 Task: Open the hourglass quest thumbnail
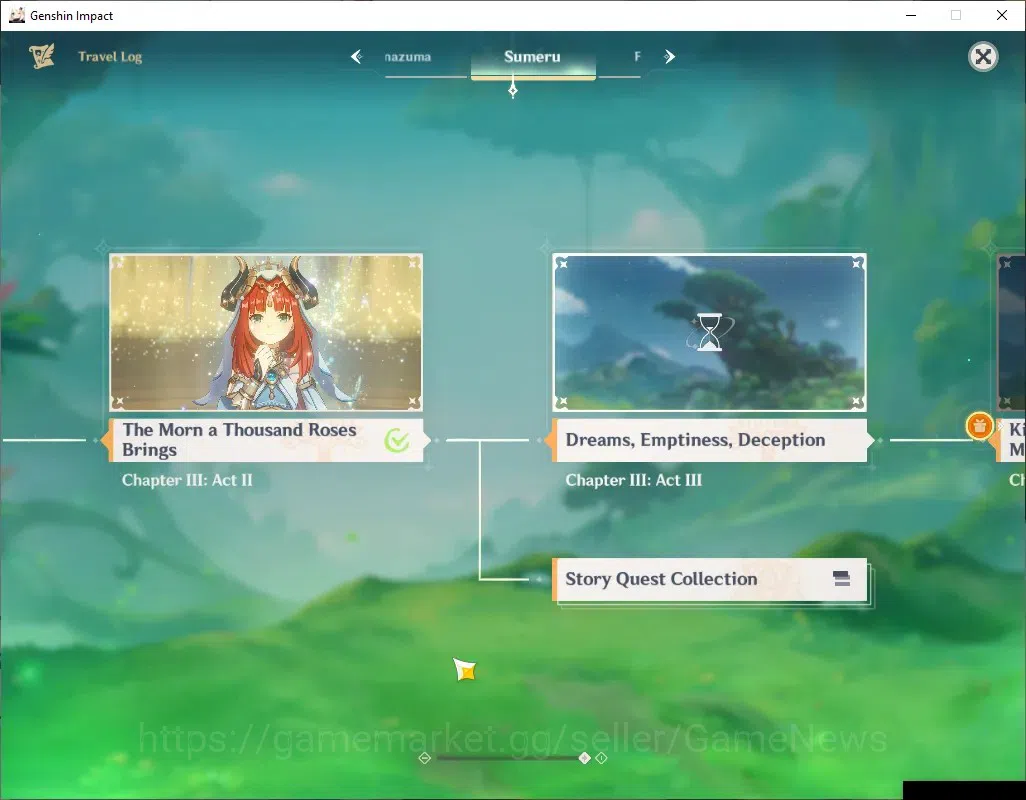(x=709, y=332)
